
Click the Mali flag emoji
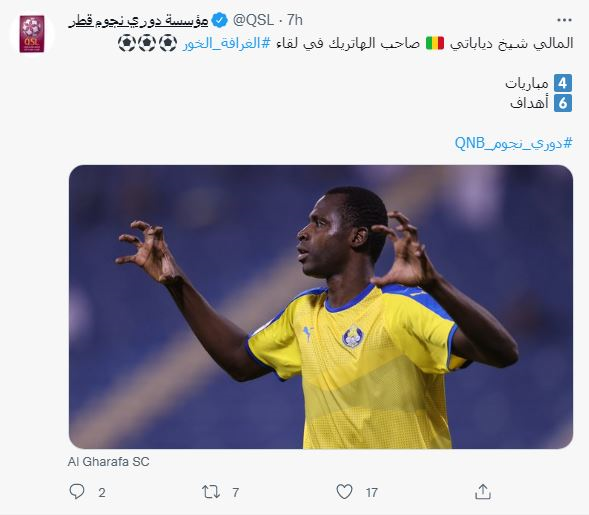435,43
